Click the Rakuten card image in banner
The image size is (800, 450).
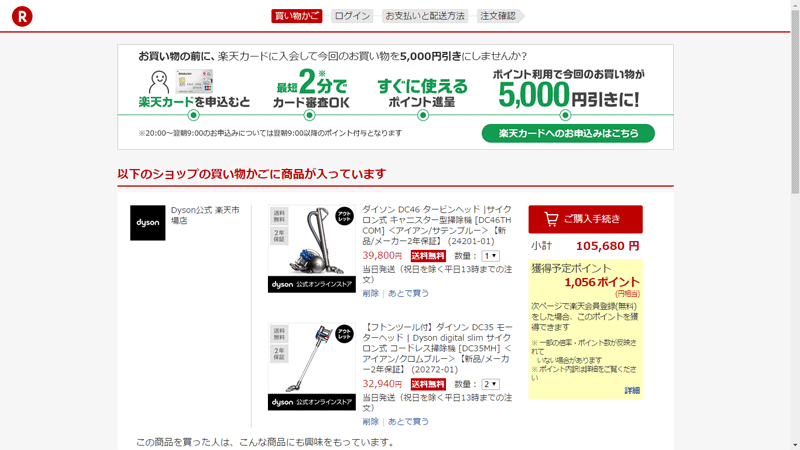point(194,82)
